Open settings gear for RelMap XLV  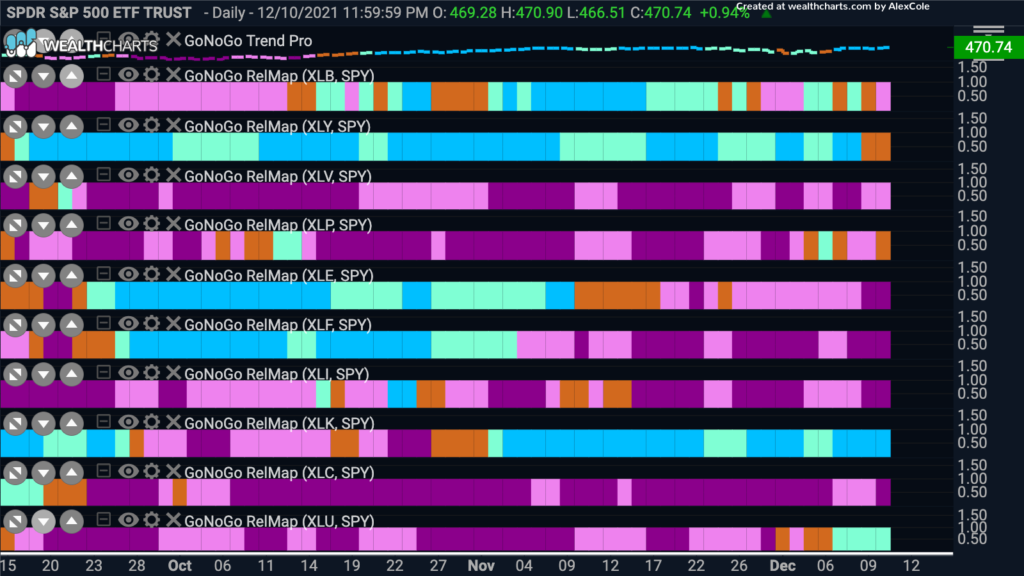152,174
